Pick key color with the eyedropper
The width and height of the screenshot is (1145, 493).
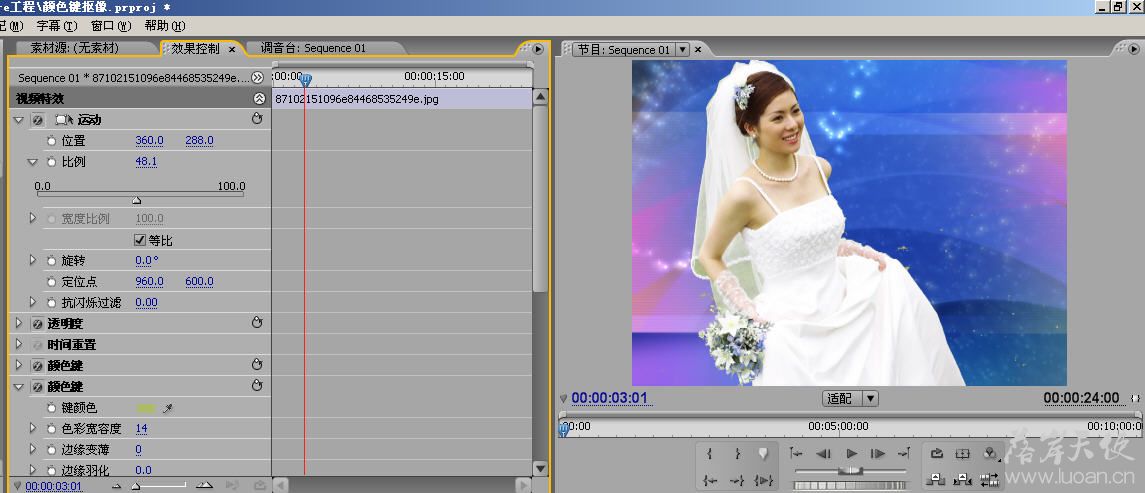tap(167, 408)
